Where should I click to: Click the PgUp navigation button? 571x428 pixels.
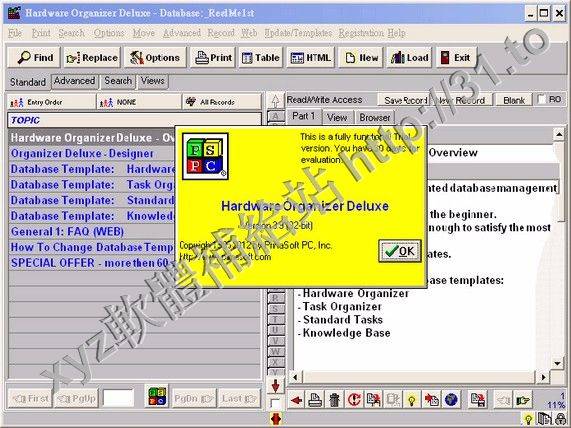[76, 398]
